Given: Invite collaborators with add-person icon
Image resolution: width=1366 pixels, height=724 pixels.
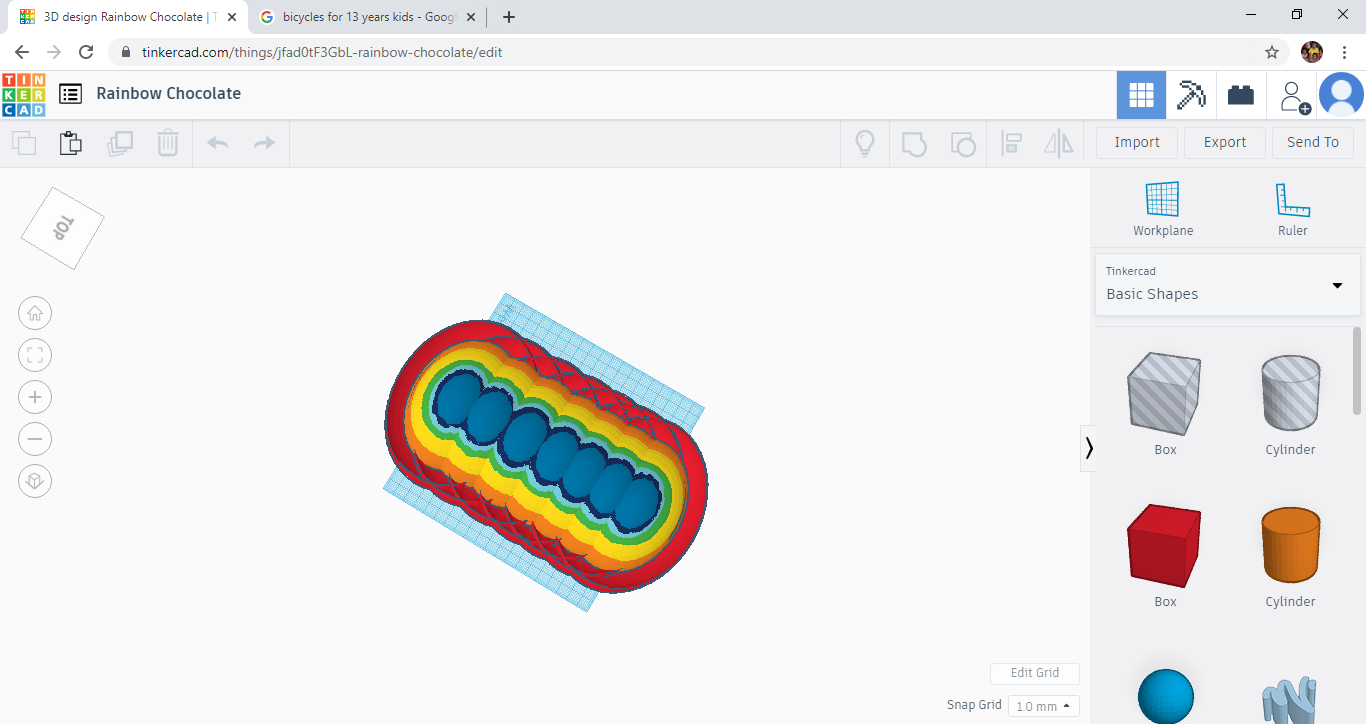Looking at the screenshot, I should click(1293, 96).
